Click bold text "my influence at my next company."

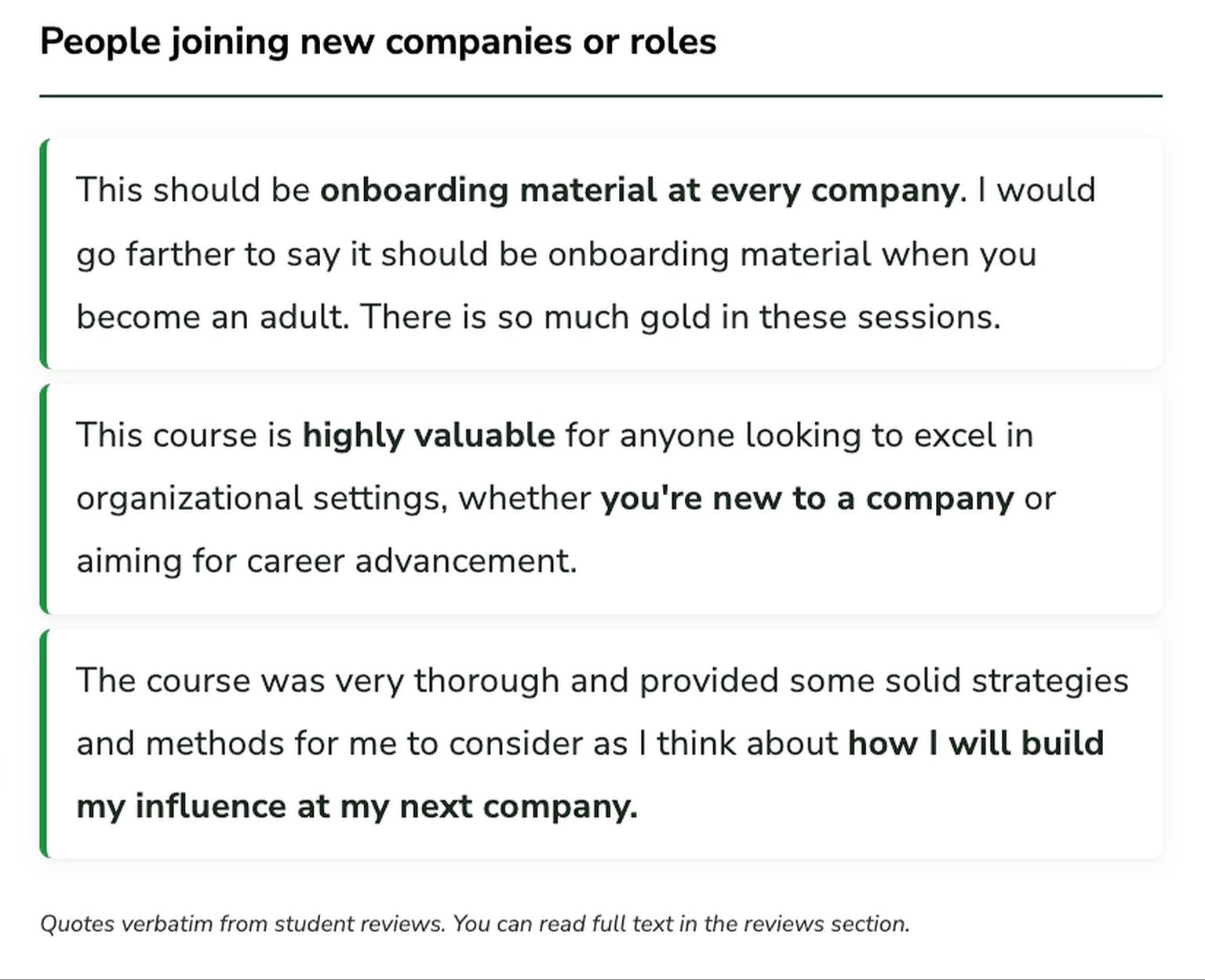coord(357,807)
